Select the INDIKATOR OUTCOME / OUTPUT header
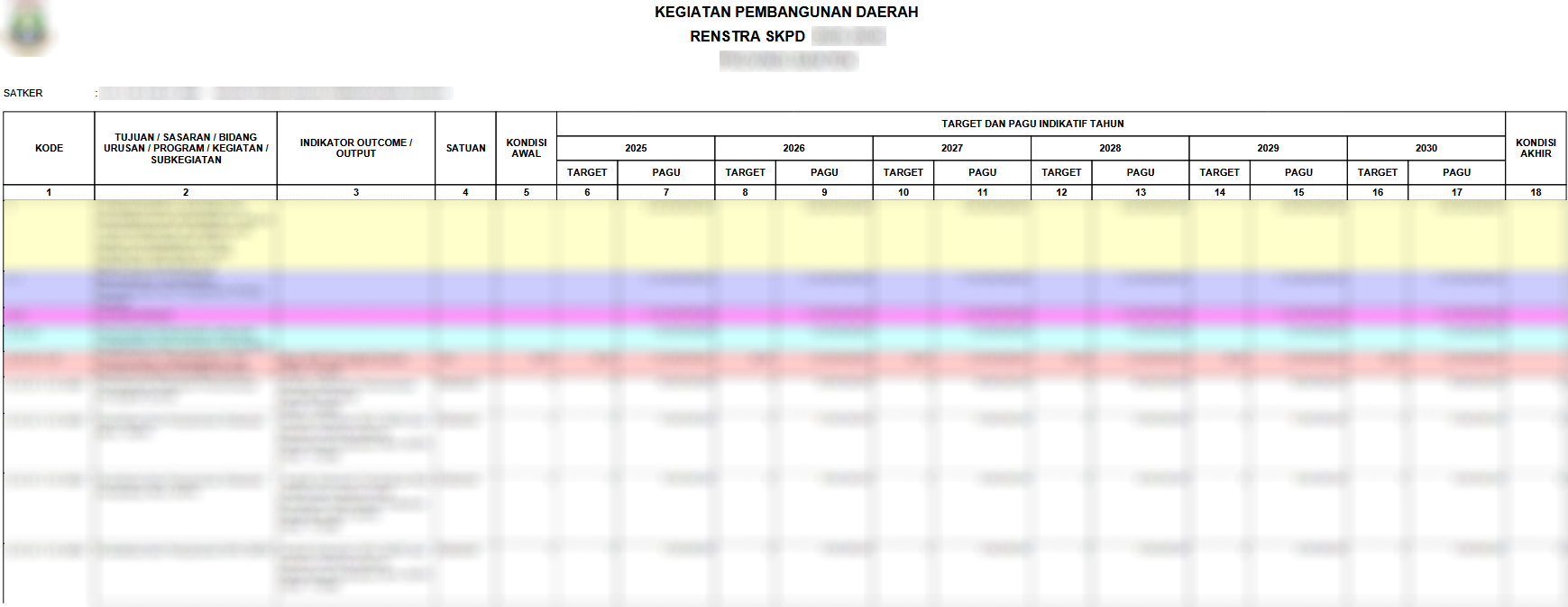The image size is (1568, 607). [x=355, y=148]
